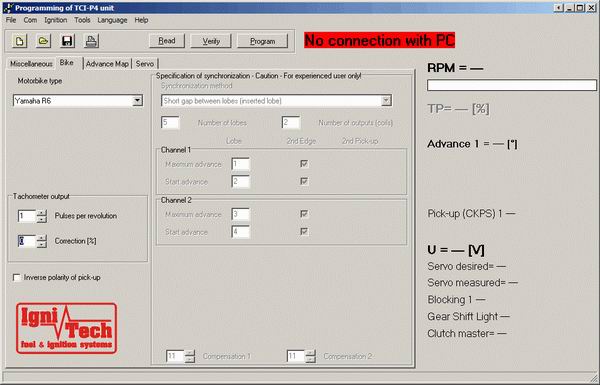Click the Read button
This screenshot has height=385, width=600.
[167, 41]
